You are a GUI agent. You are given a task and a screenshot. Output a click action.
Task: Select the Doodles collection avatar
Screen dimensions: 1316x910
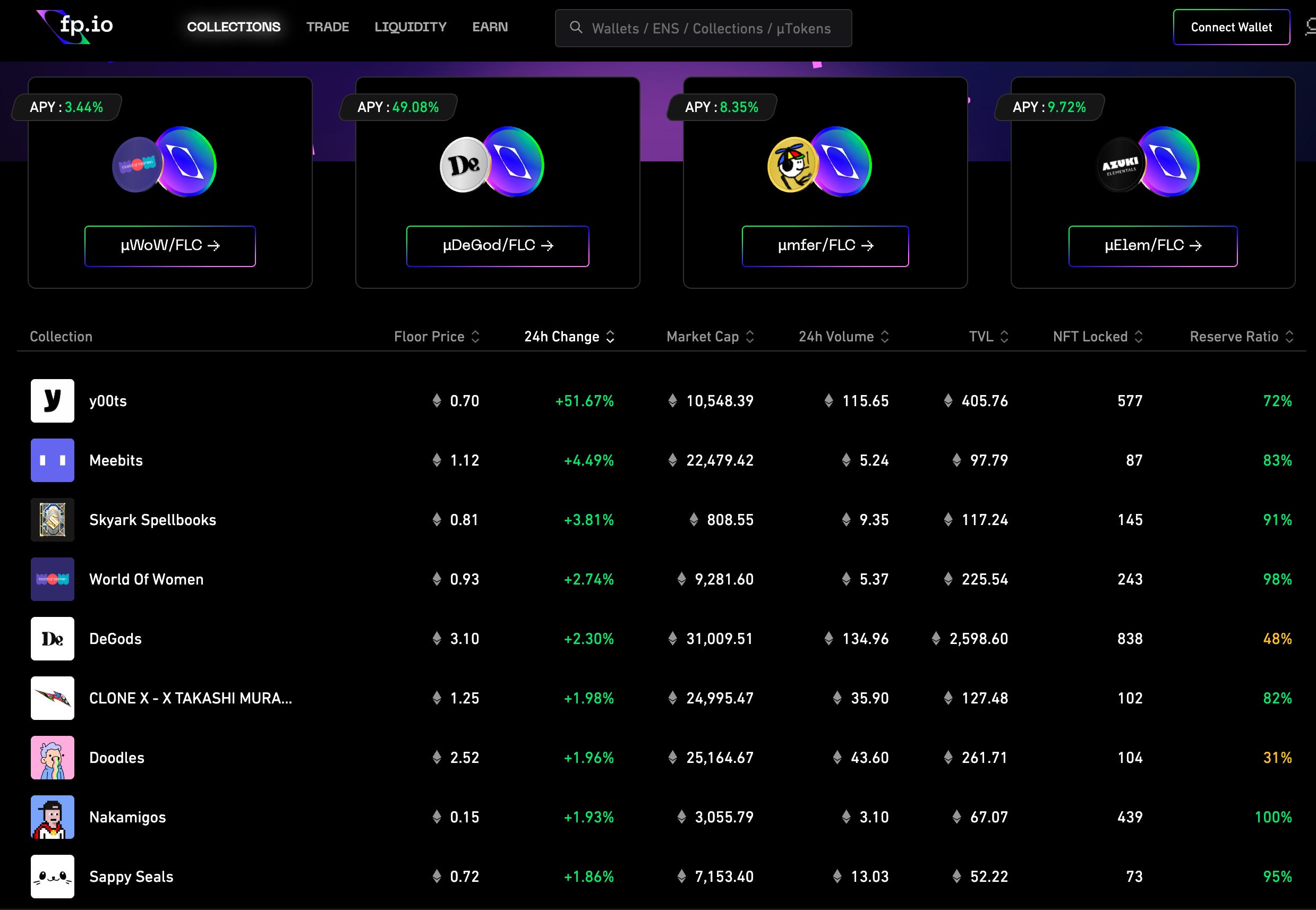53,757
